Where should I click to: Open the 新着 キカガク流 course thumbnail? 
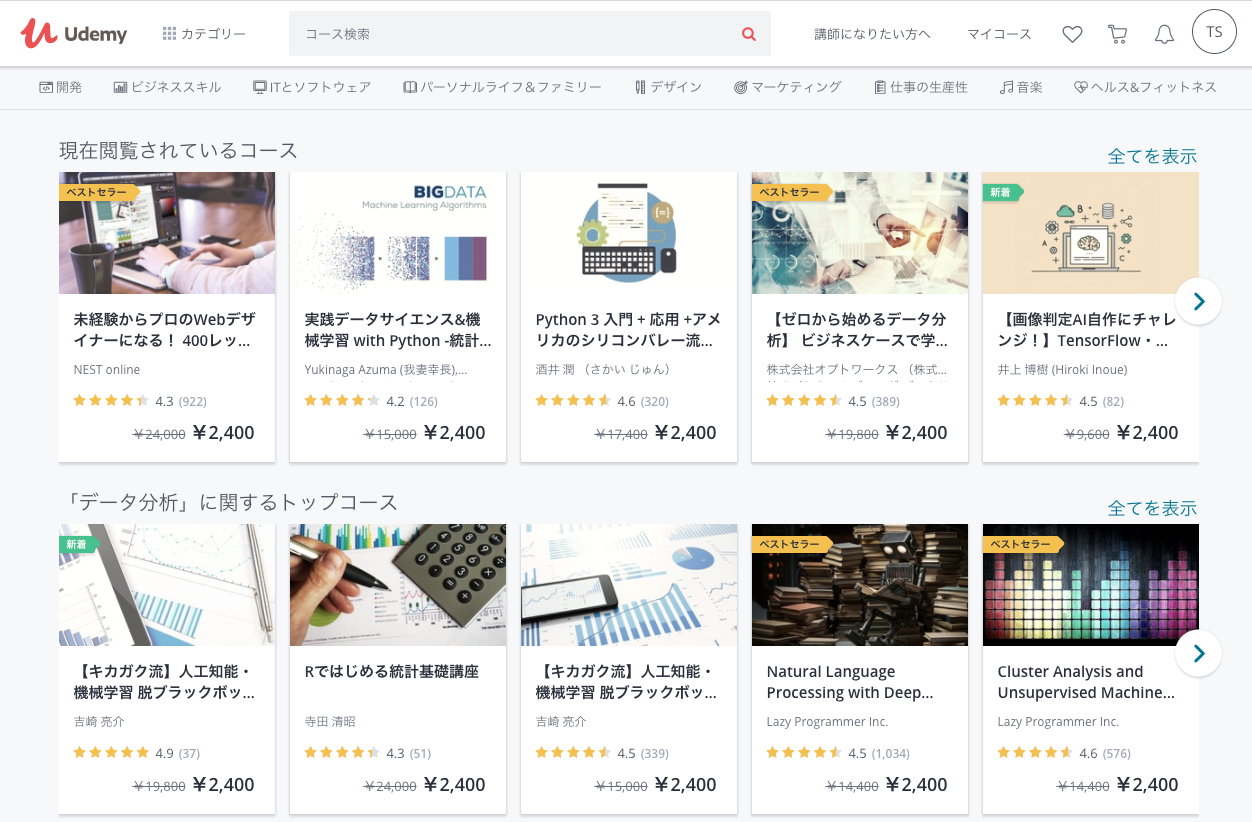click(167, 585)
